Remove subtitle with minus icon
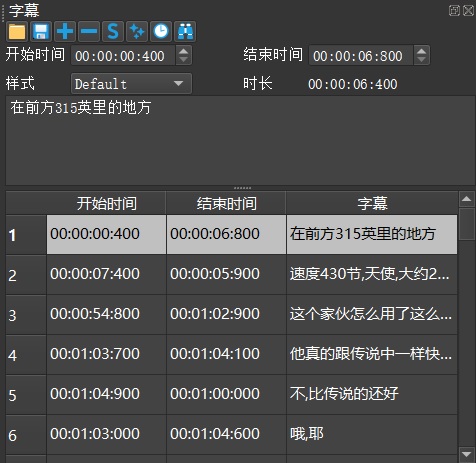Viewport: 476px width, 463px height. pyautogui.click(x=89, y=32)
